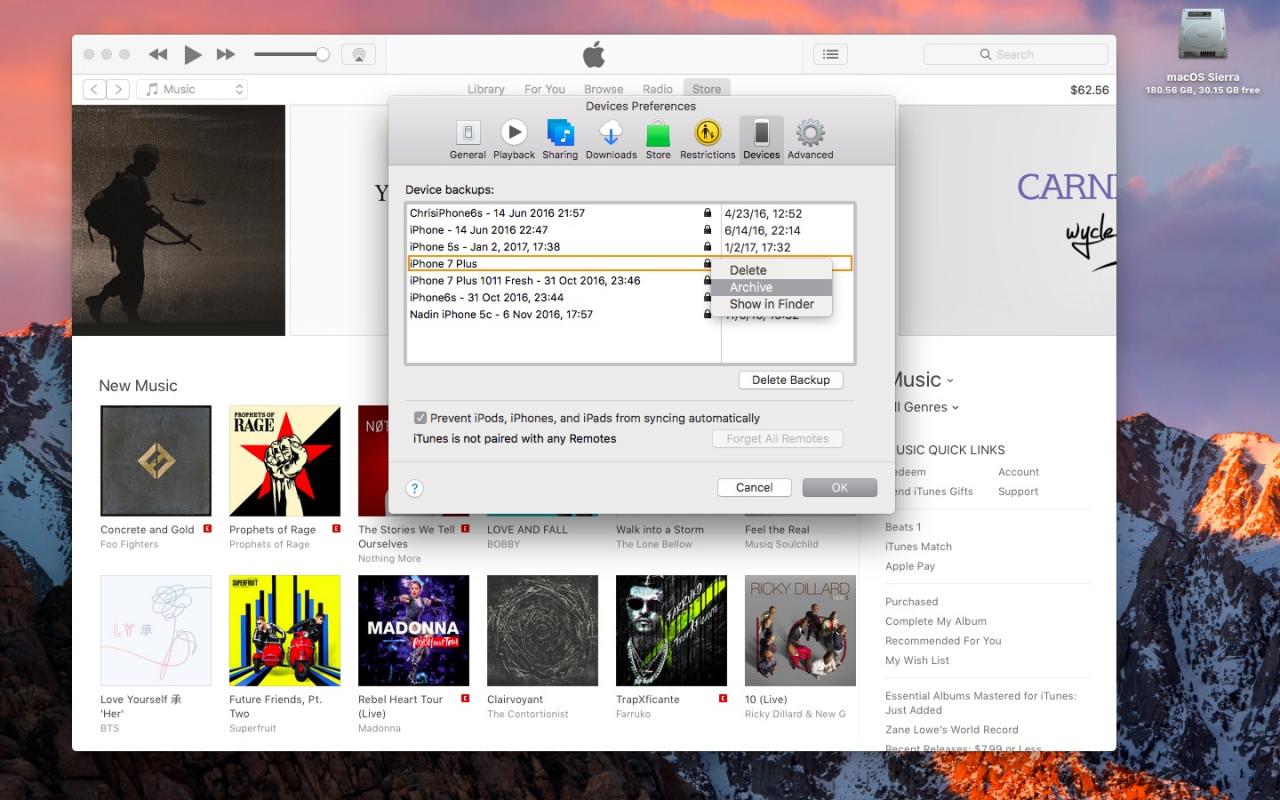The height and width of the screenshot is (800, 1280).
Task: Open the Rebel Heart Tour album cover
Action: (413, 630)
